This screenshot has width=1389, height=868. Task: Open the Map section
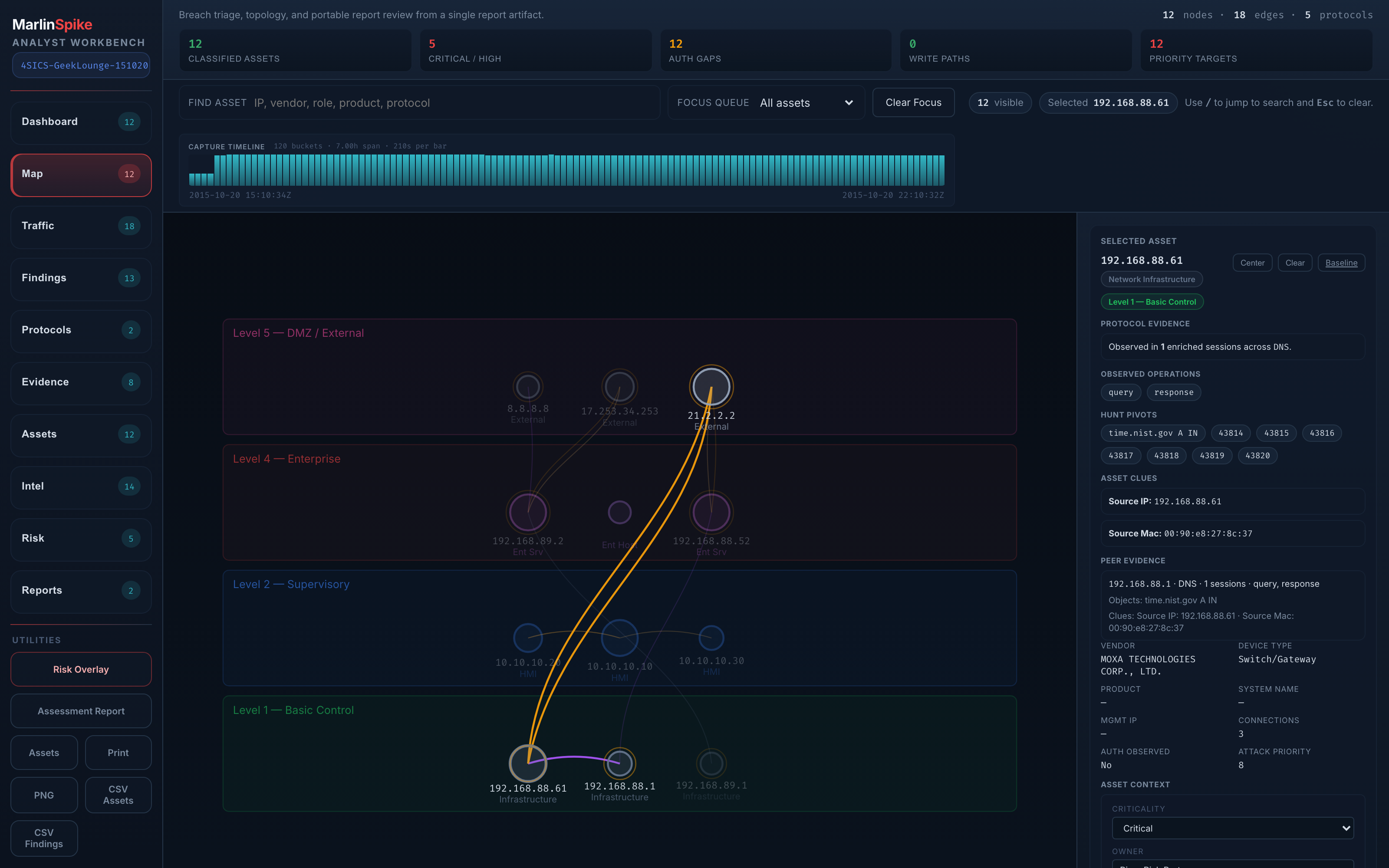(x=81, y=174)
